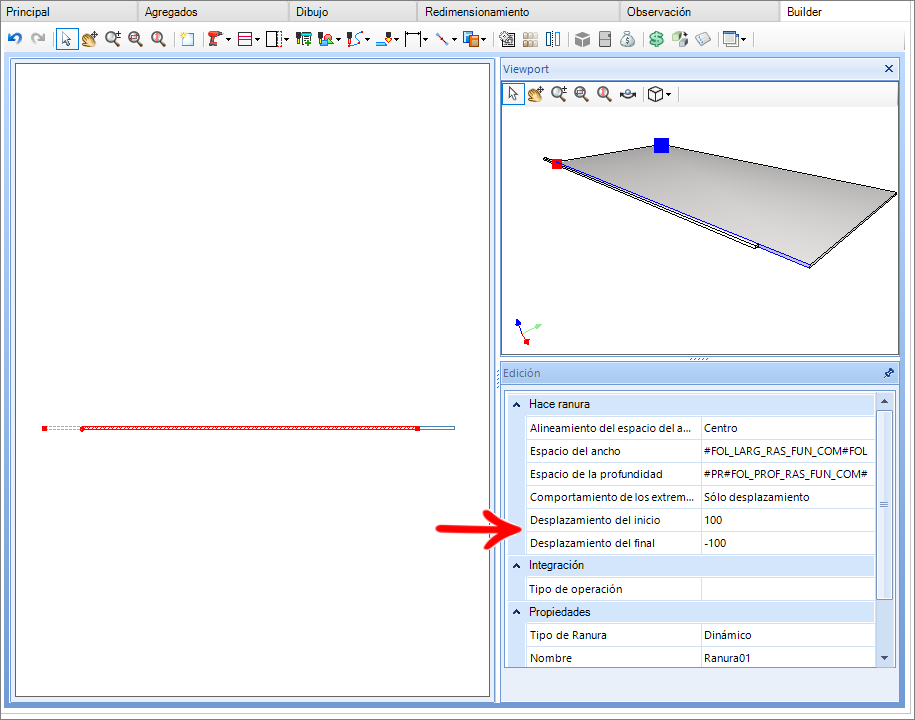Toggle the main toolbar pointer select tool

[x=67, y=39]
